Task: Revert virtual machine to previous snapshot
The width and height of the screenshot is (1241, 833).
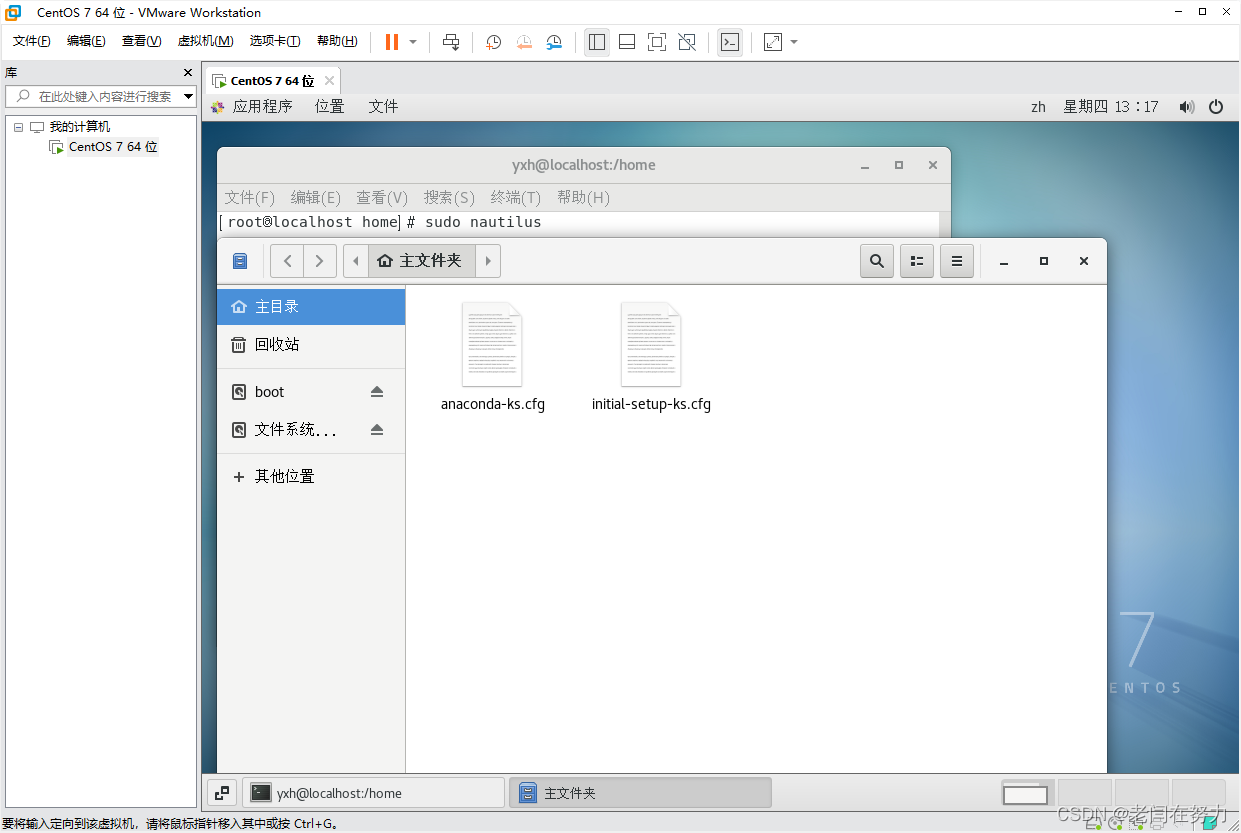Action: [524, 42]
